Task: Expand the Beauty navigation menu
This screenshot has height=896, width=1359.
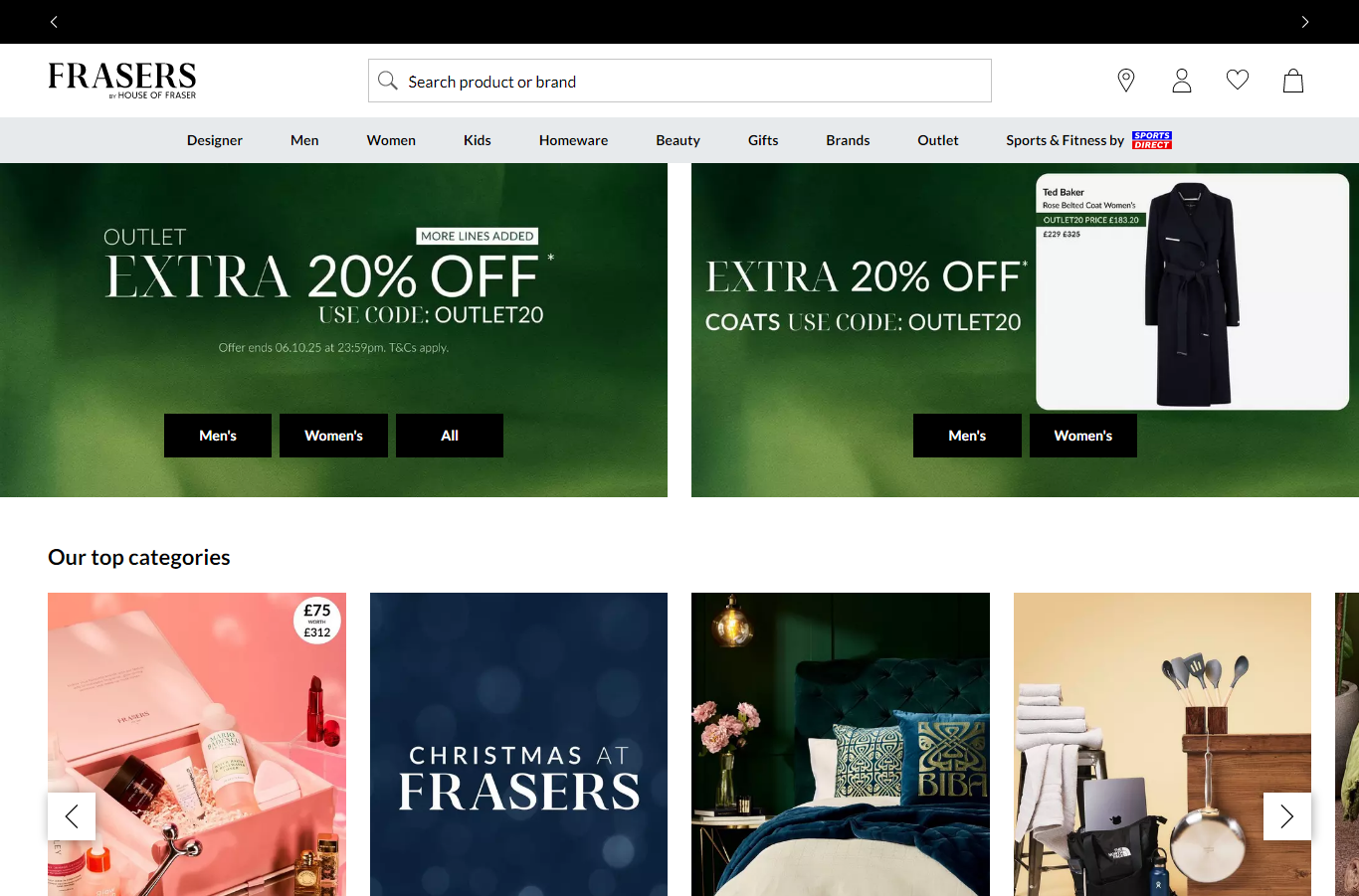Action: [x=678, y=140]
